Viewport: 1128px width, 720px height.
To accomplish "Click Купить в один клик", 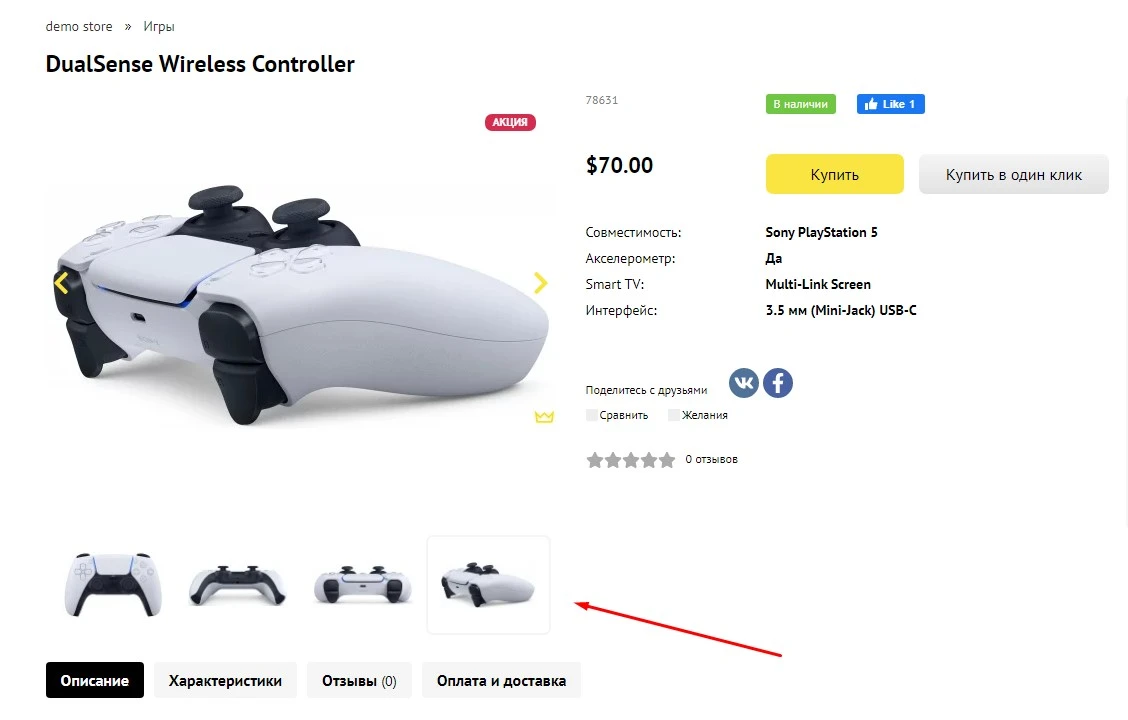I will [x=1014, y=174].
